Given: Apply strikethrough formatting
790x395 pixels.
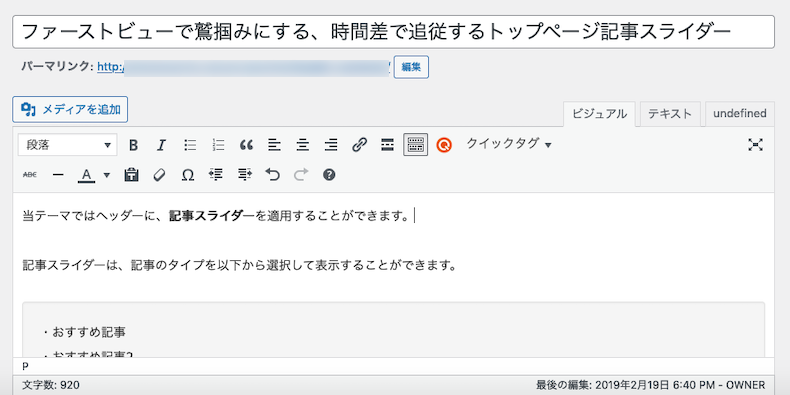Looking at the screenshot, I should pos(30,175).
